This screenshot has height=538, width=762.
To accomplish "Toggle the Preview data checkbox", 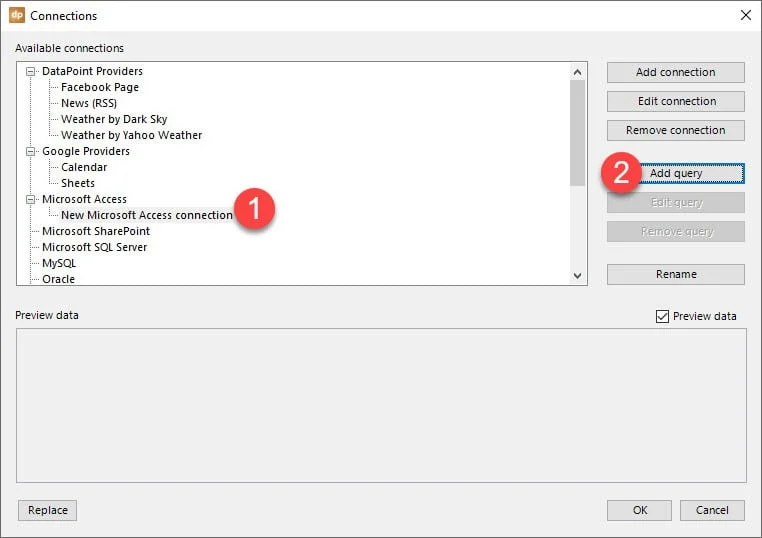I will (x=662, y=316).
